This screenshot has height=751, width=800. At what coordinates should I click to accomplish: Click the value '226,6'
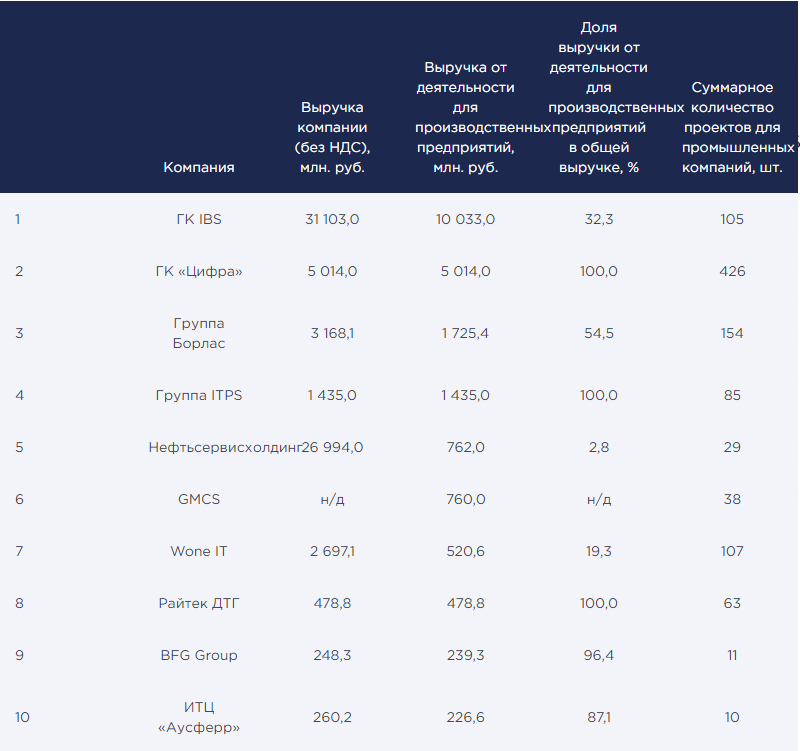(465, 718)
